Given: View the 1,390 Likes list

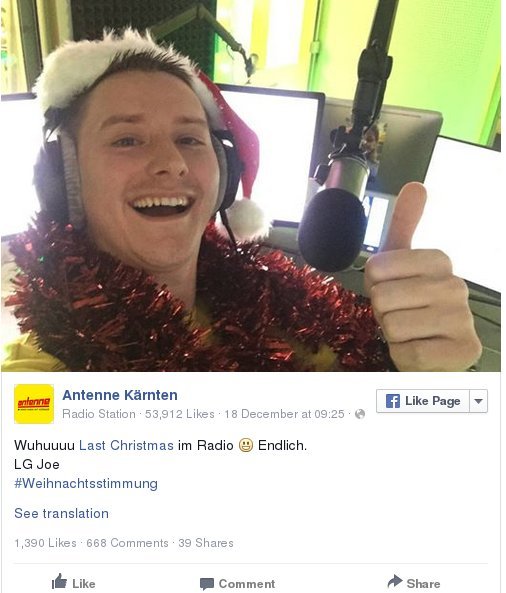Looking at the screenshot, I should [45, 543].
